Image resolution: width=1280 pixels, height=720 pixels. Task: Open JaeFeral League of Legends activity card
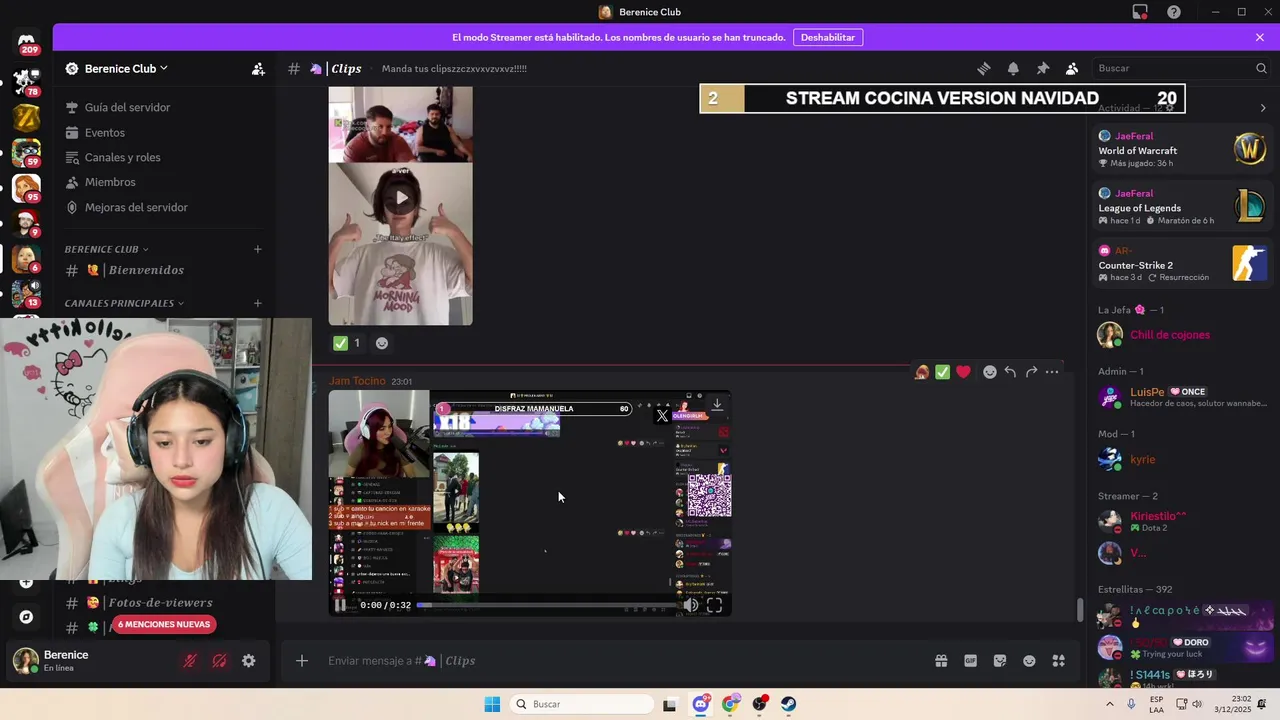pyautogui.click(x=1181, y=206)
